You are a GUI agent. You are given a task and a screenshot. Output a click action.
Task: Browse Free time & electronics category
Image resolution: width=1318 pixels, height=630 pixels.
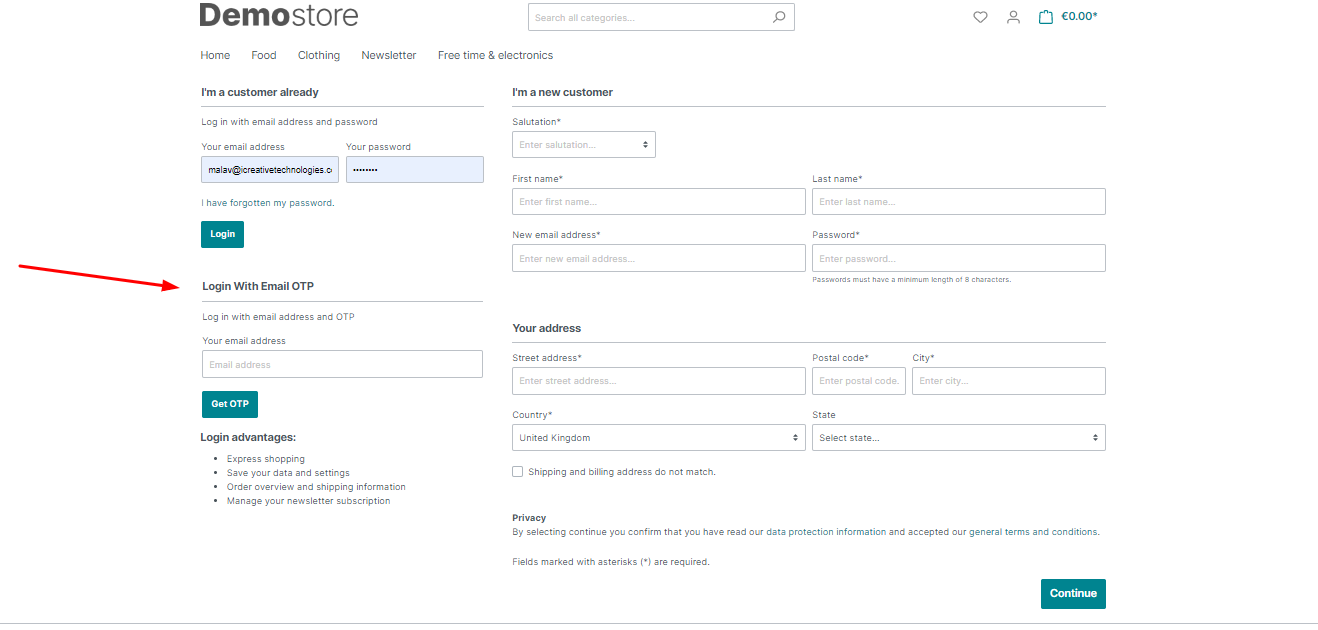(x=494, y=55)
